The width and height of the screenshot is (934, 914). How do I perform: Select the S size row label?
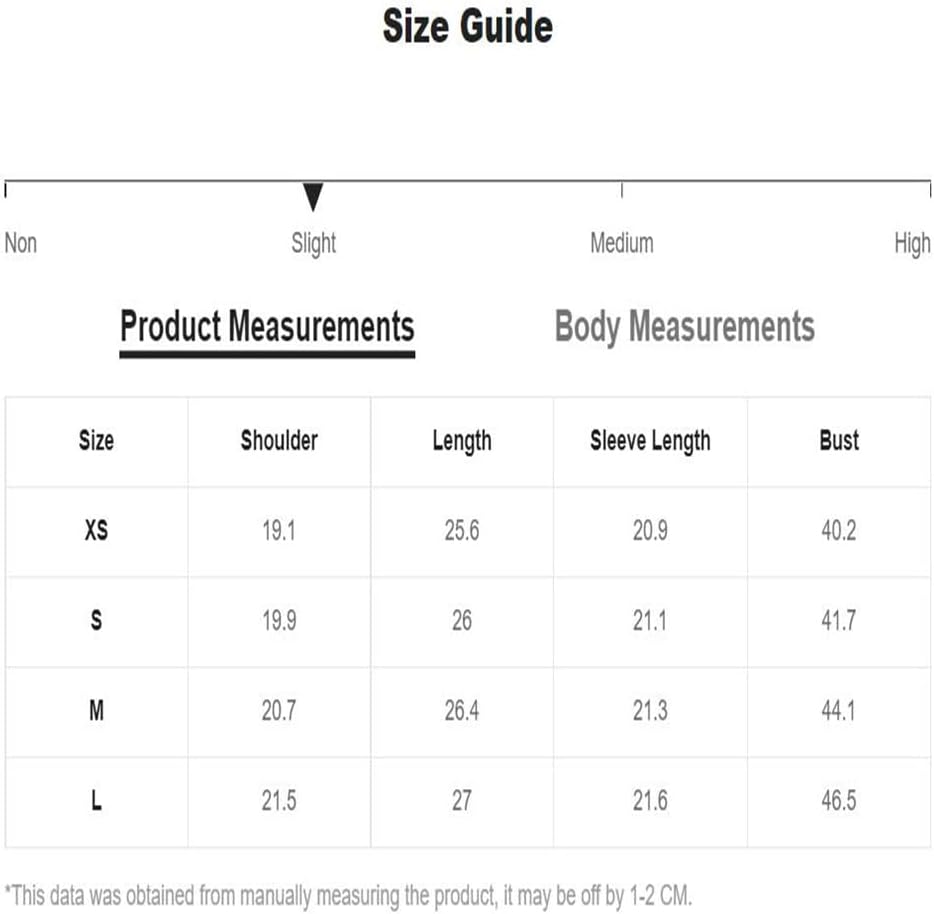96,620
